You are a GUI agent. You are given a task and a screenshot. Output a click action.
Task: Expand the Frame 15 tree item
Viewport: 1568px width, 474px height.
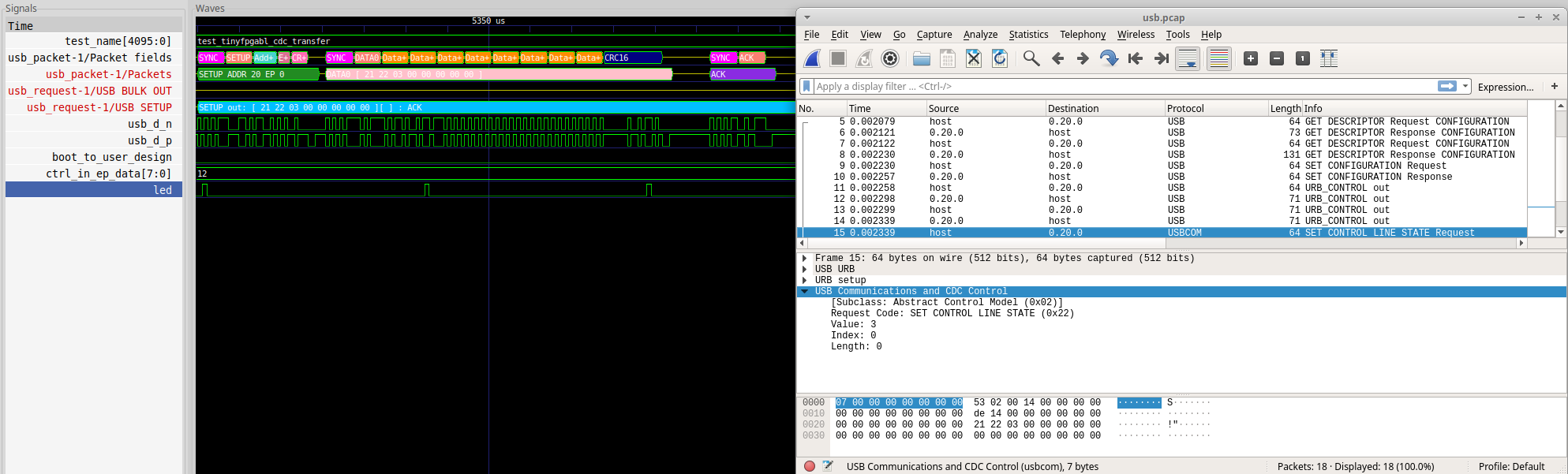[804, 258]
